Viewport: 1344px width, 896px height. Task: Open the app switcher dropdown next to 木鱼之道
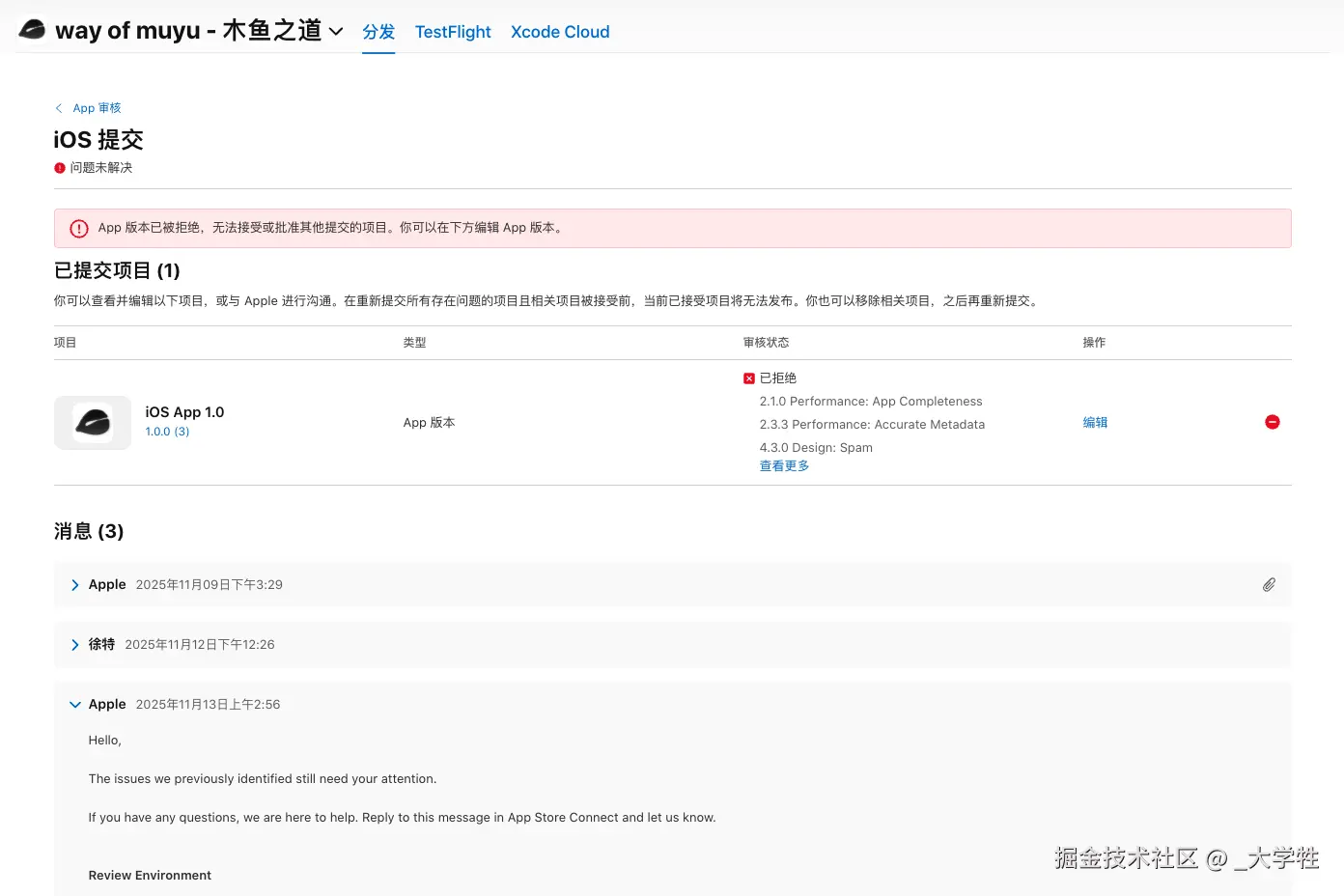point(335,31)
